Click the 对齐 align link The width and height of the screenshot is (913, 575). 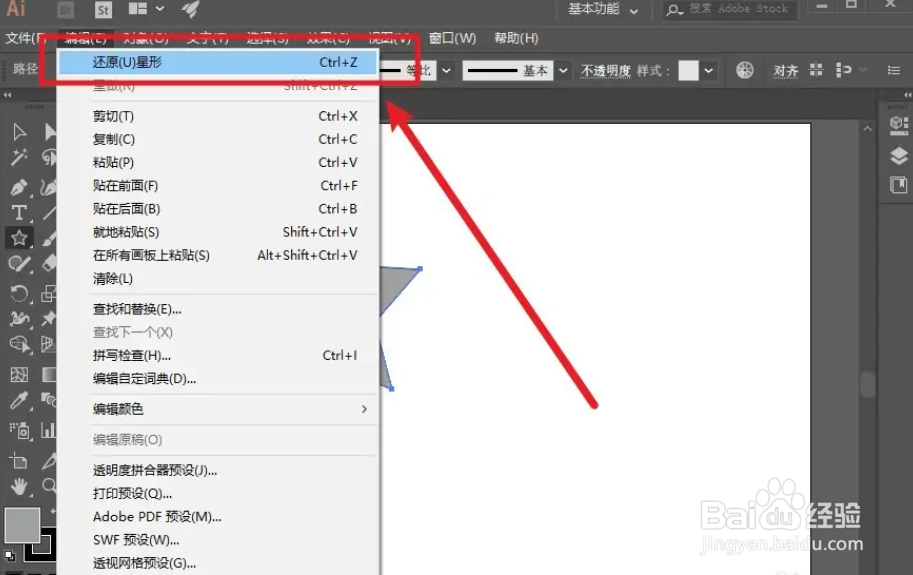click(785, 71)
